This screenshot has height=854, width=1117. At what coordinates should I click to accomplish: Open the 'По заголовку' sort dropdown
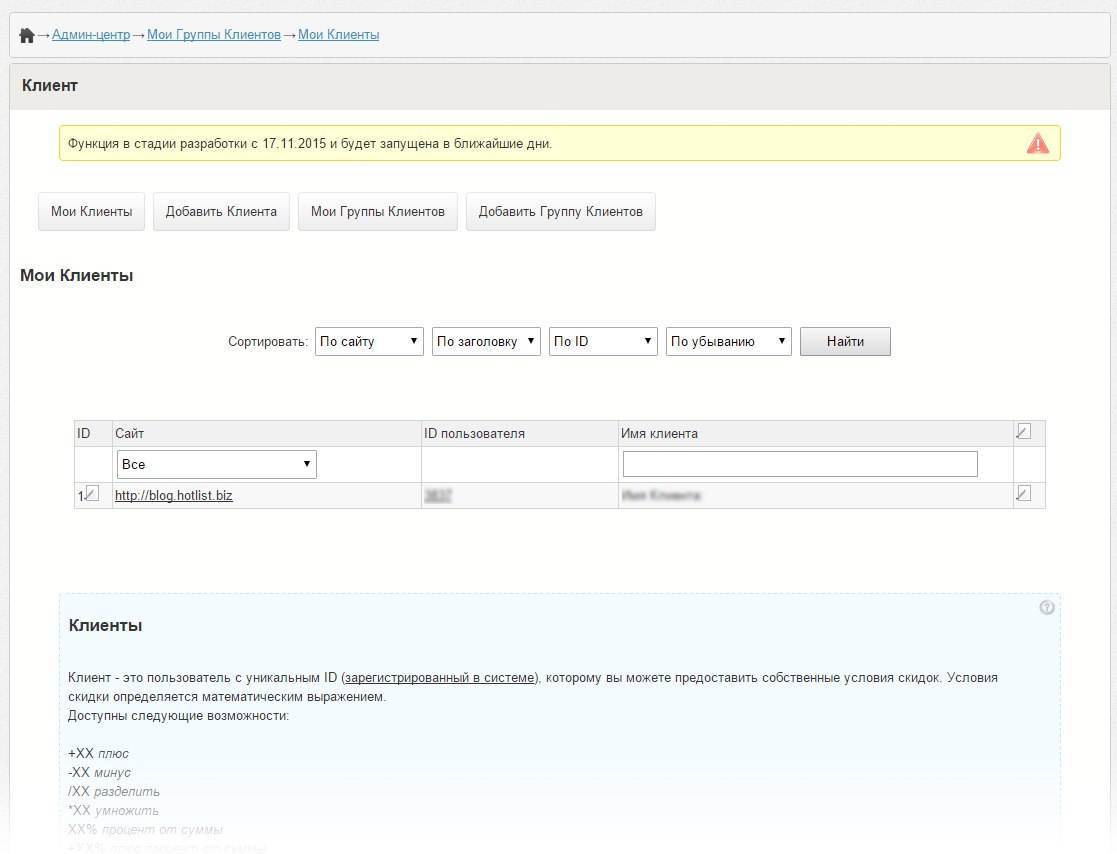tap(486, 342)
